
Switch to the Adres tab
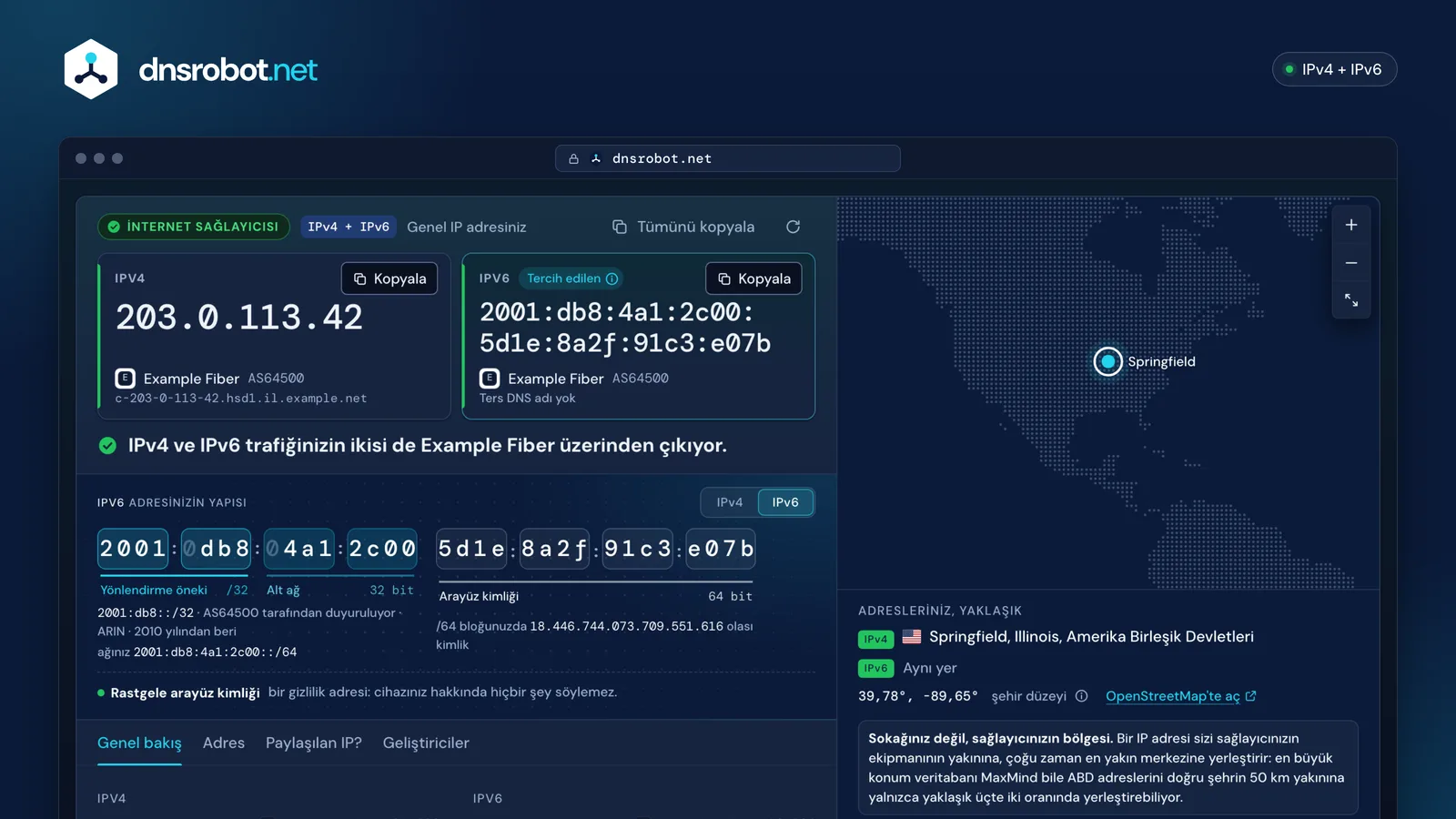point(224,743)
